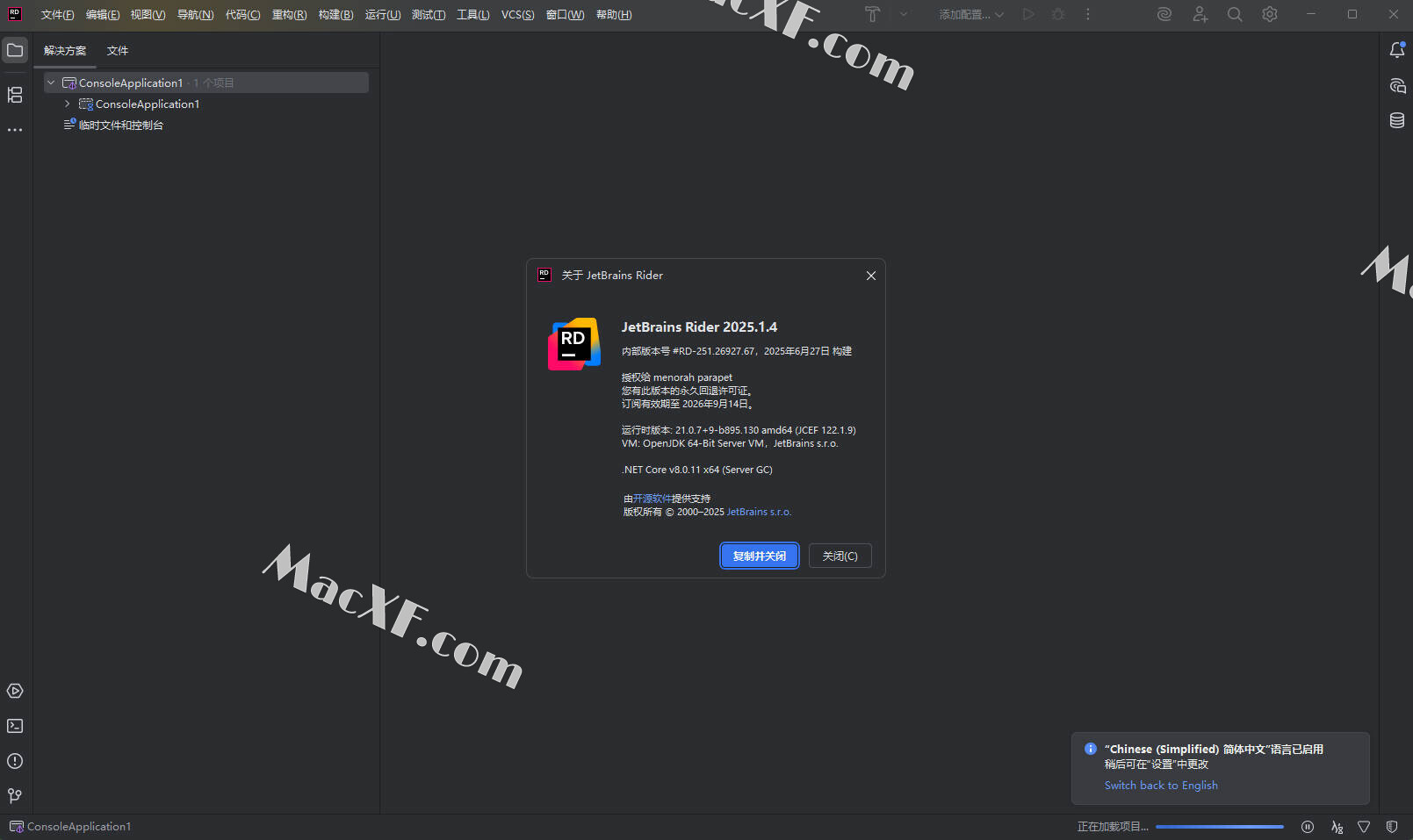
Task: Open IDE settings gear icon
Action: 1270,14
